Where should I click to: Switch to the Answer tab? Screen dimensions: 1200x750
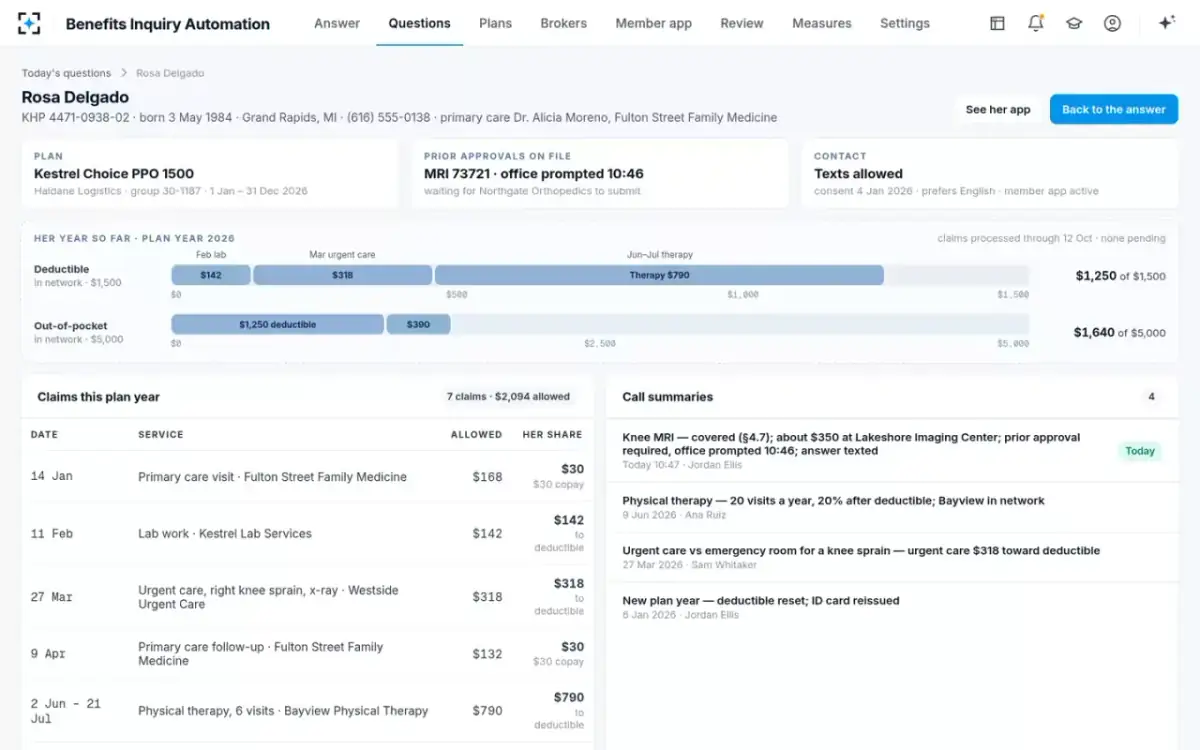pyautogui.click(x=337, y=23)
